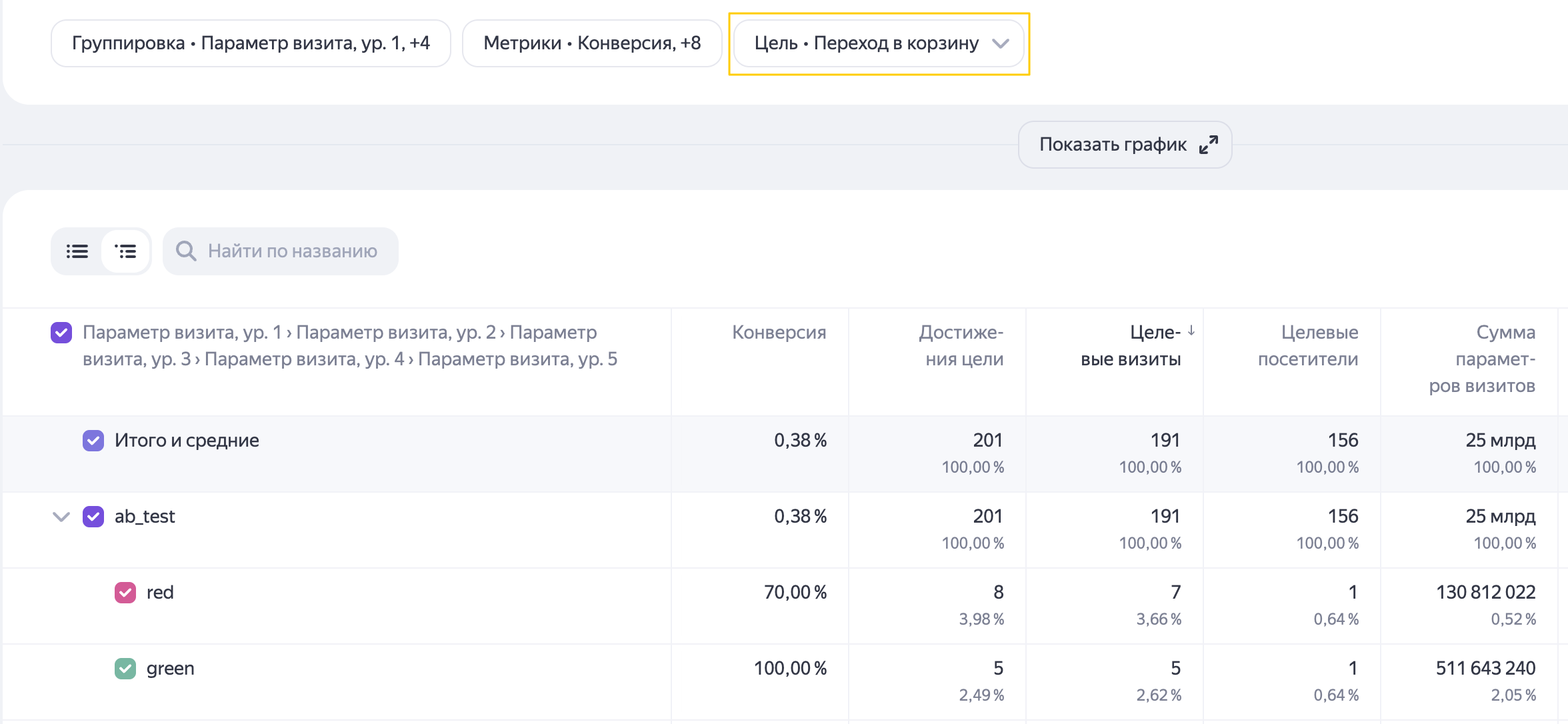
Task: Click the 100,00 % conversion value for green
Action: coord(790,668)
